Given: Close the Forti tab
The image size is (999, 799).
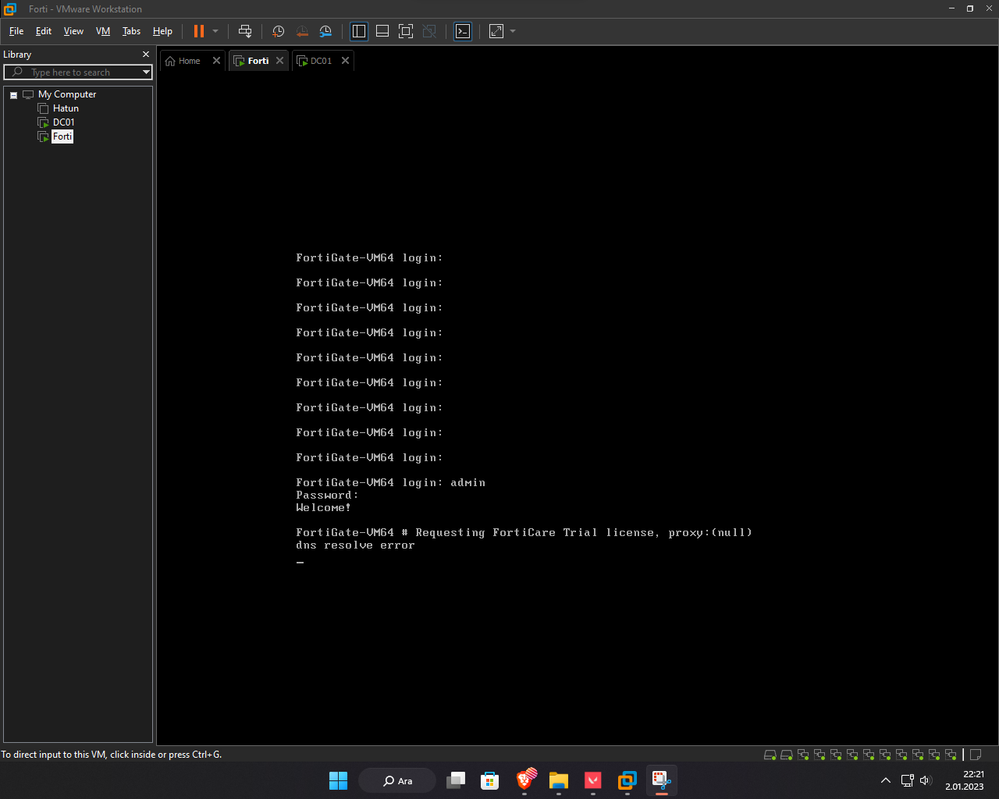Looking at the screenshot, I should (280, 61).
